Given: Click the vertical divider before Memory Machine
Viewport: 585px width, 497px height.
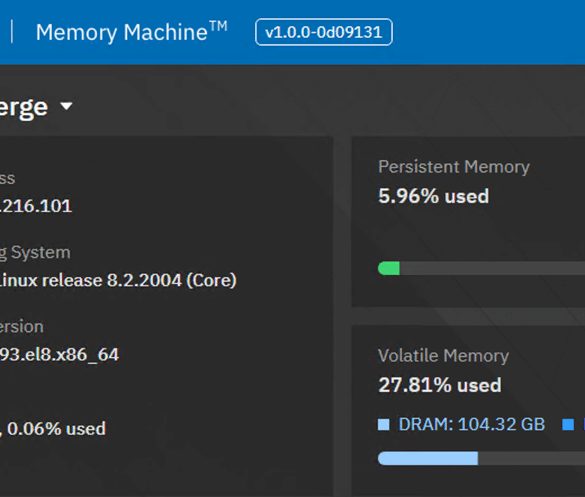Looking at the screenshot, I should coord(12,32).
